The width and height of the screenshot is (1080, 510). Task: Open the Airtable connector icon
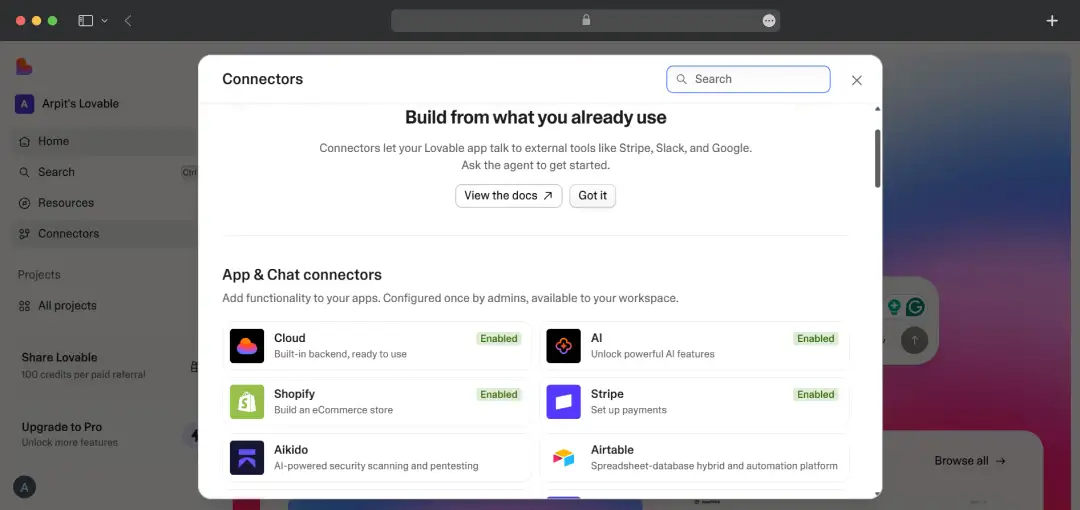563,458
